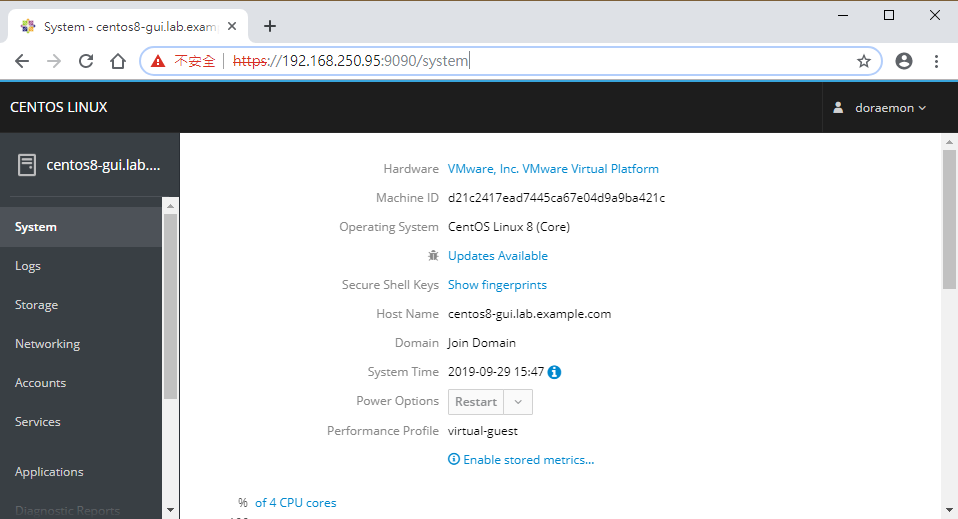This screenshot has width=958, height=519.
Task: Click the browser forward arrow
Action: tap(54, 61)
